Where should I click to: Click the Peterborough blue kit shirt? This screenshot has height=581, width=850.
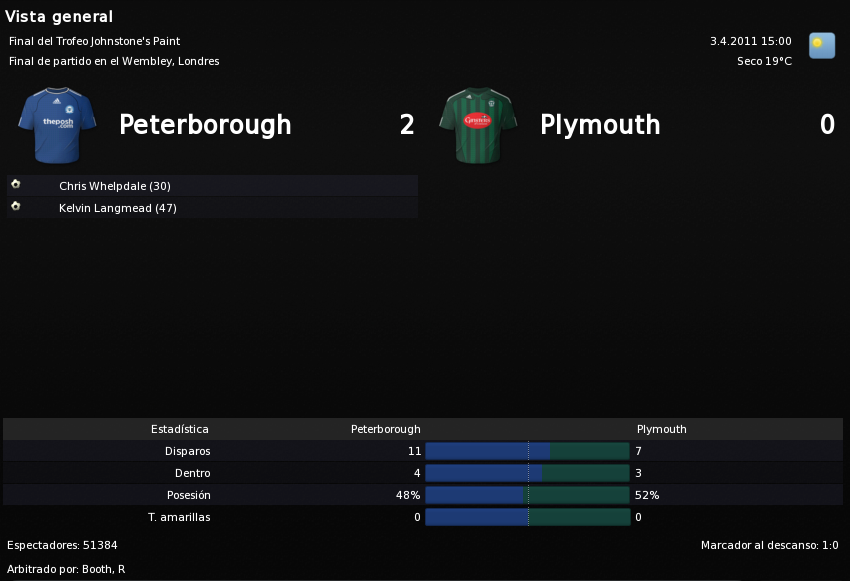click(x=57, y=125)
